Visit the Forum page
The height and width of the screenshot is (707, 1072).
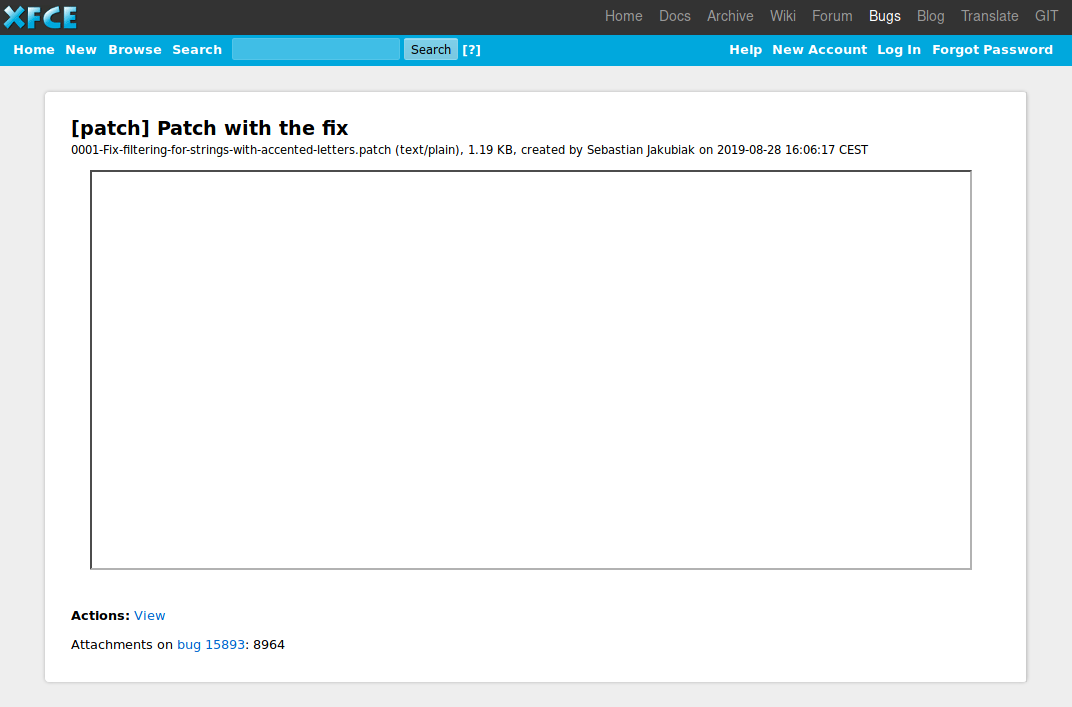click(832, 16)
